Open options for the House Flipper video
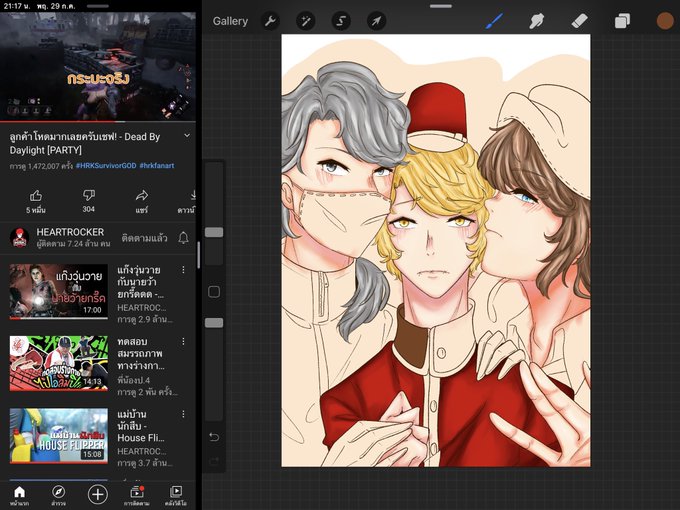This screenshot has width=680, height=510. click(183, 414)
